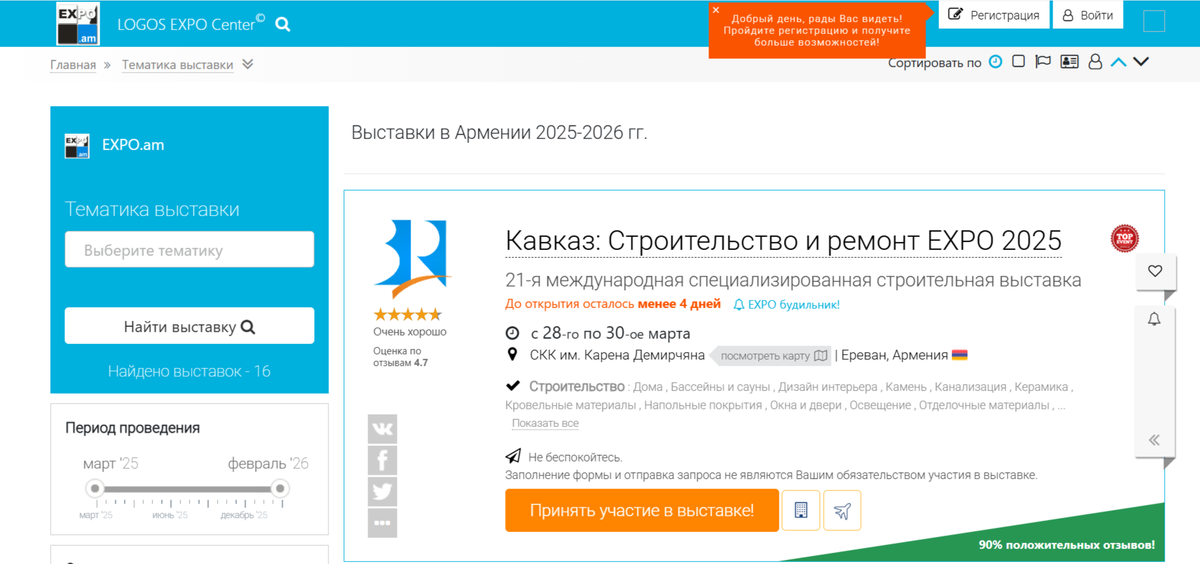
Task: Click the white square button in header corner
Action: click(1154, 21)
